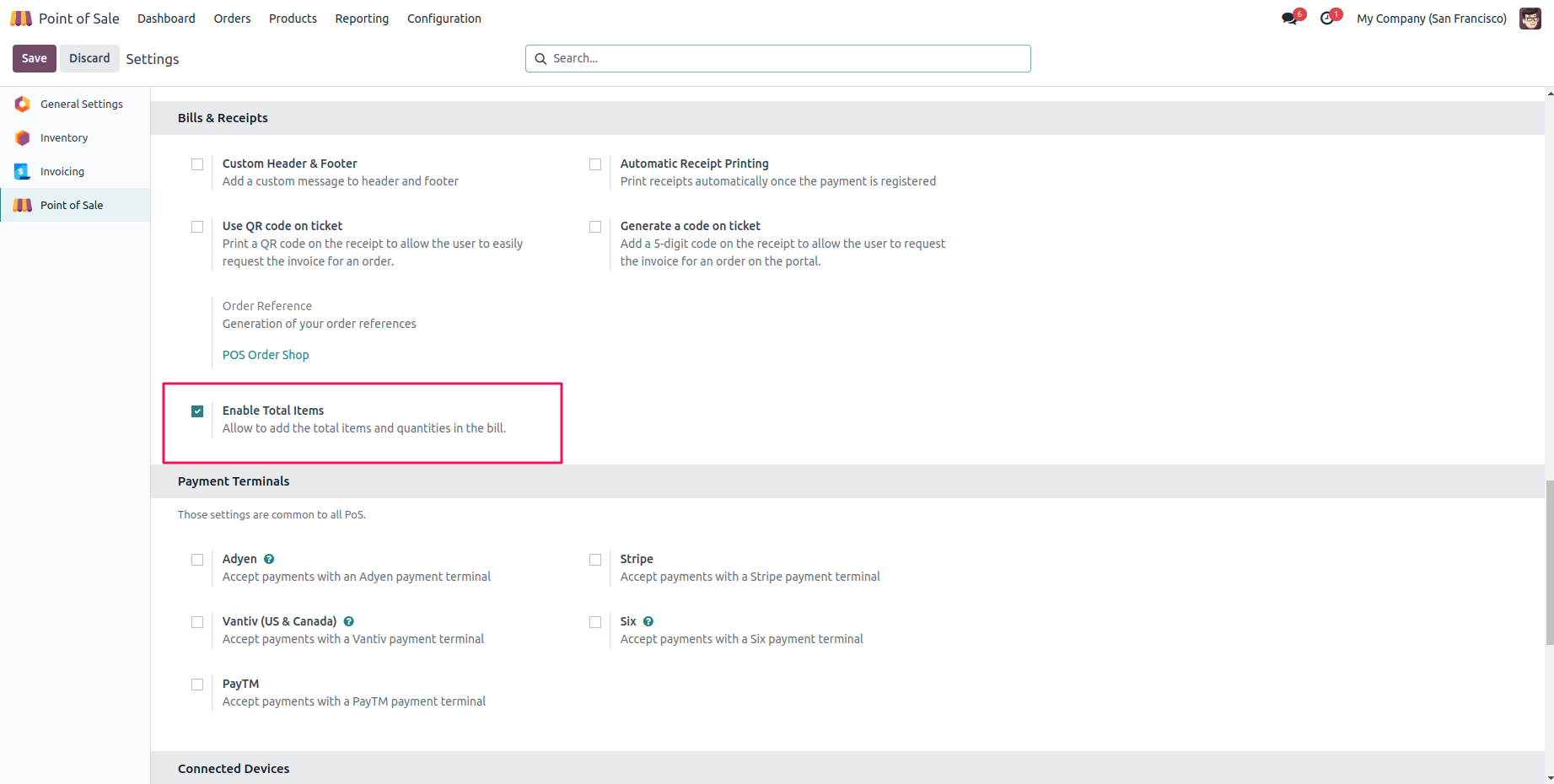Click the Six help question icon

648,621
